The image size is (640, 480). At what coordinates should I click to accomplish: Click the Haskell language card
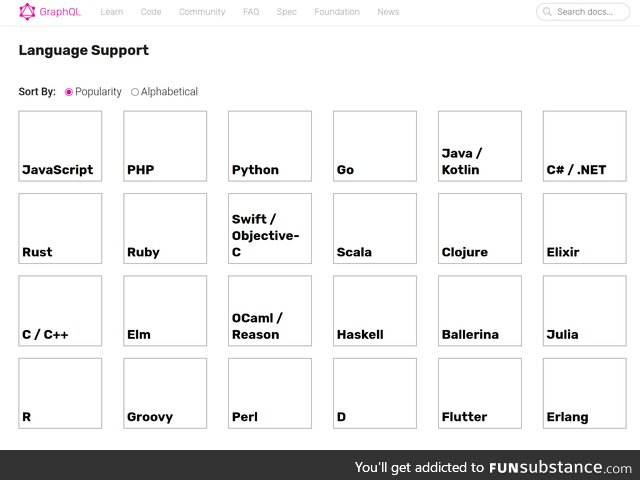(x=375, y=311)
